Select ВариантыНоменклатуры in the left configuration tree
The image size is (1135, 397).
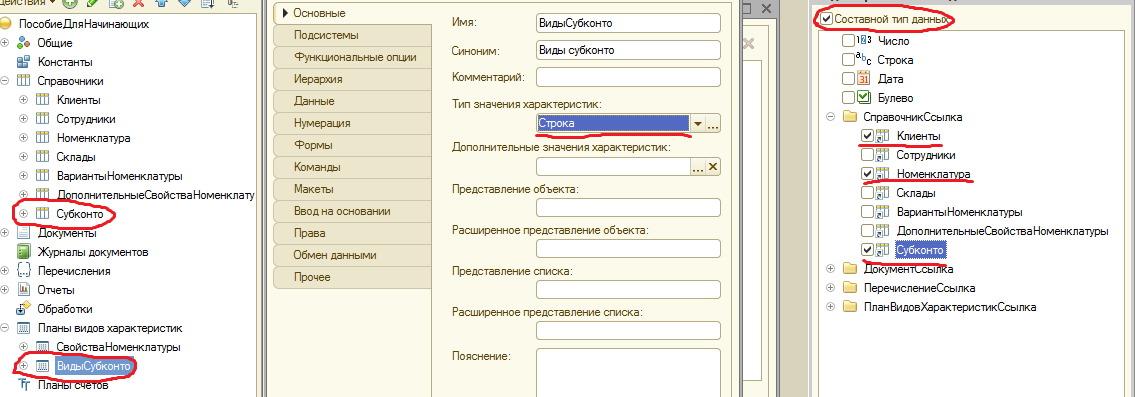(x=119, y=176)
